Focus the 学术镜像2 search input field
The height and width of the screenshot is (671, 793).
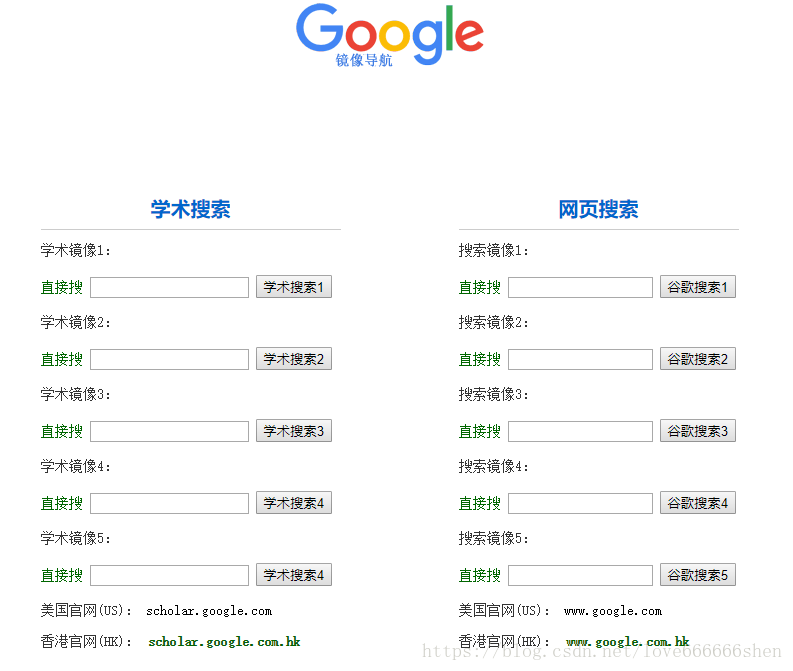[169, 360]
